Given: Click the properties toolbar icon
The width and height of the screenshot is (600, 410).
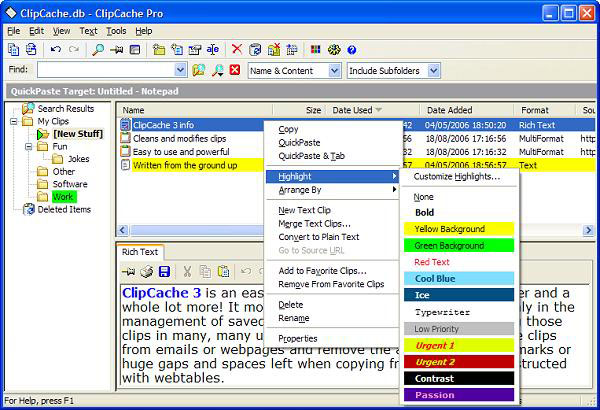Looking at the screenshot, I should tap(195, 49).
